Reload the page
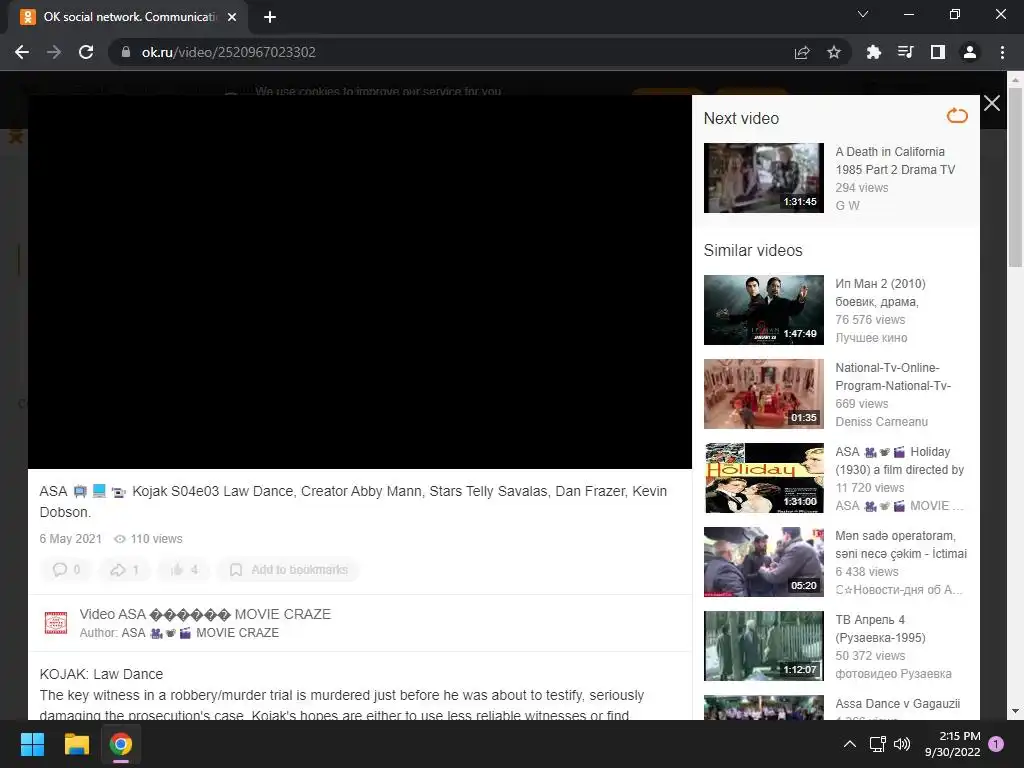The height and width of the screenshot is (768, 1024). point(86,52)
